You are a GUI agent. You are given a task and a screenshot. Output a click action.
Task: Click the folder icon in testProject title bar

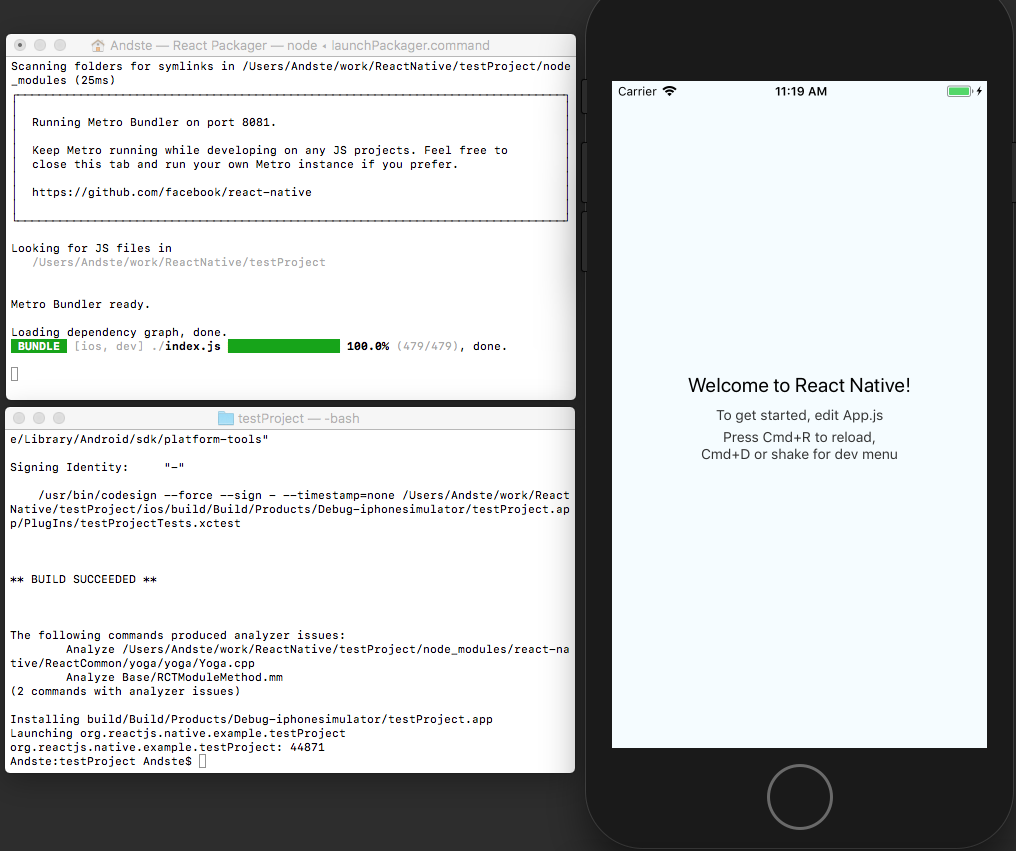(225, 419)
